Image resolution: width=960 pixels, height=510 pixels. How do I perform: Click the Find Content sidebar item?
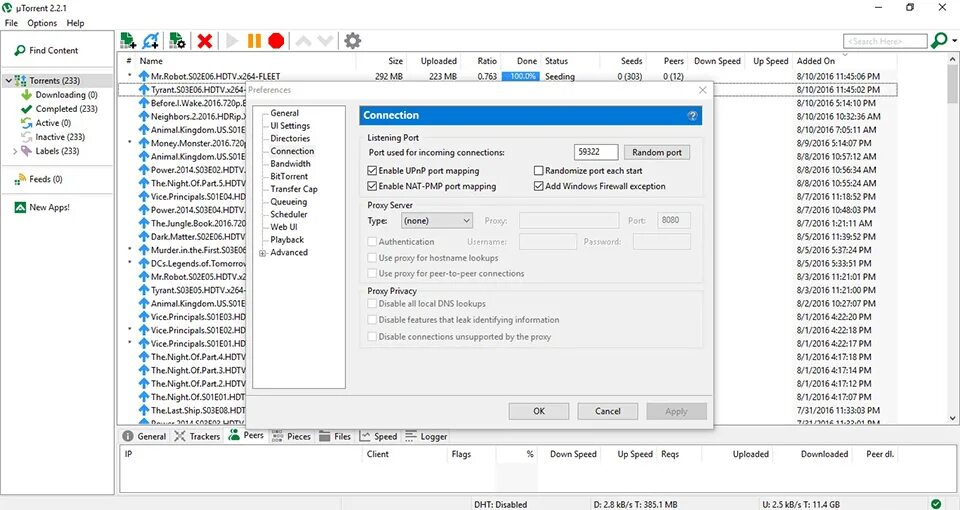[47, 50]
